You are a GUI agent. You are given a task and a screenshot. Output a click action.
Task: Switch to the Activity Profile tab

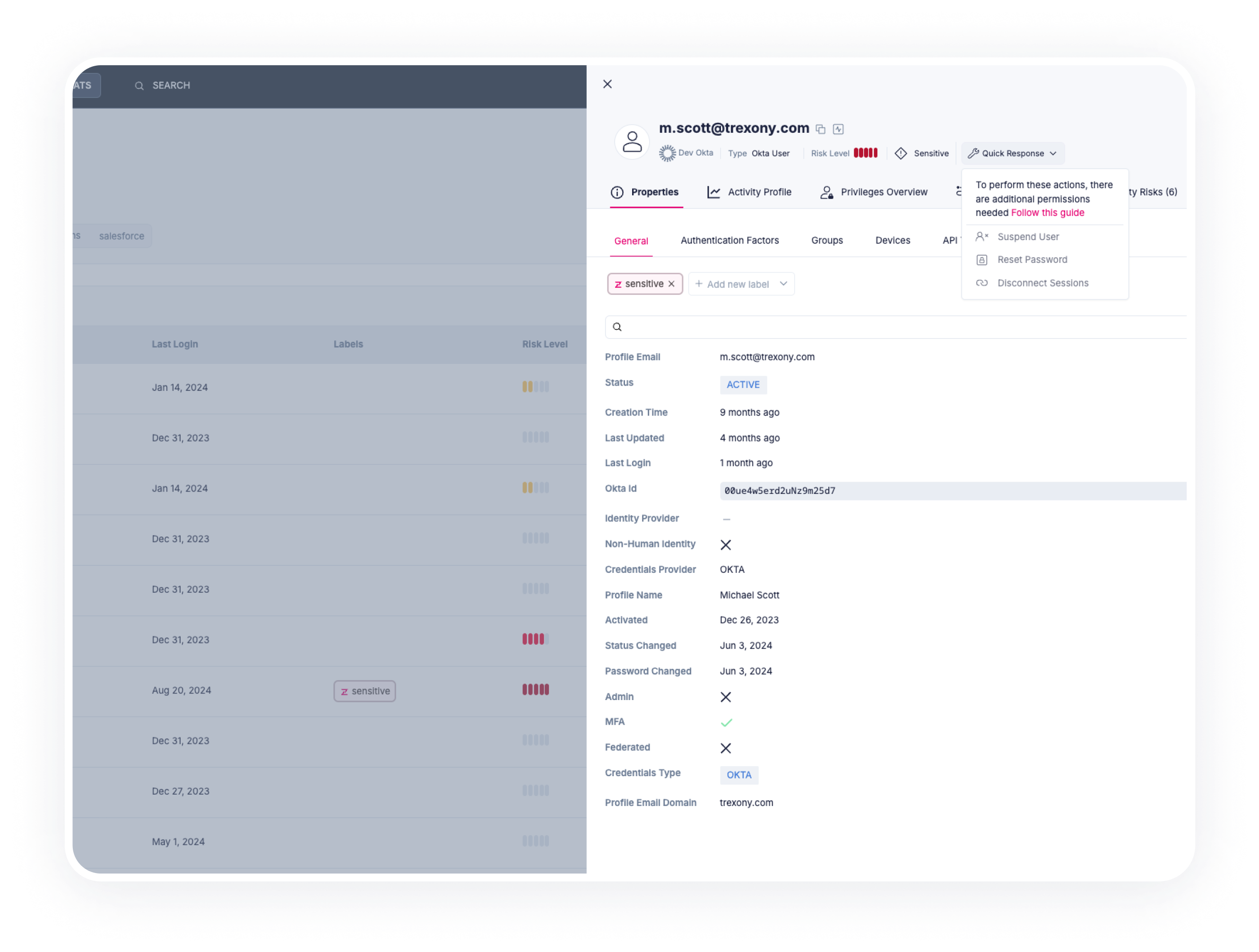click(x=749, y=192)
